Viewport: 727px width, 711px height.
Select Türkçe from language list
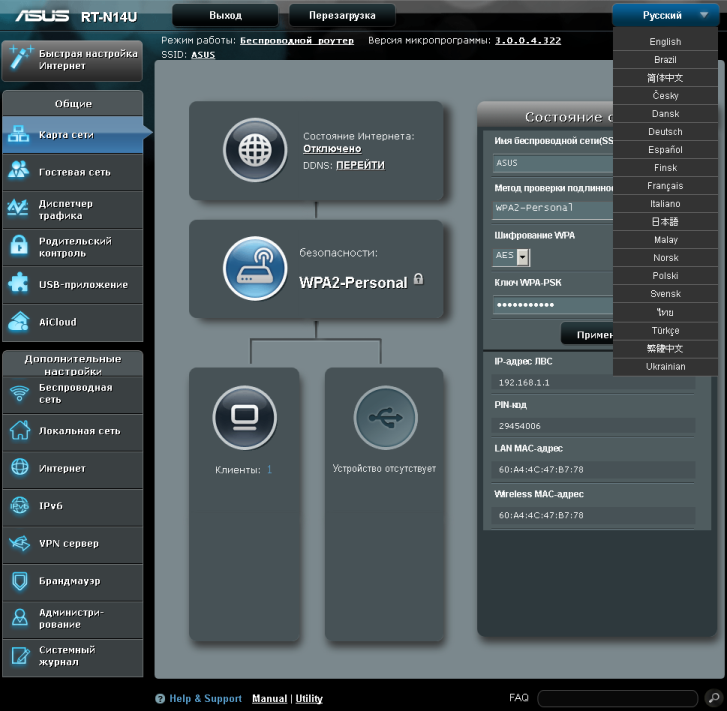pos(665,331)
